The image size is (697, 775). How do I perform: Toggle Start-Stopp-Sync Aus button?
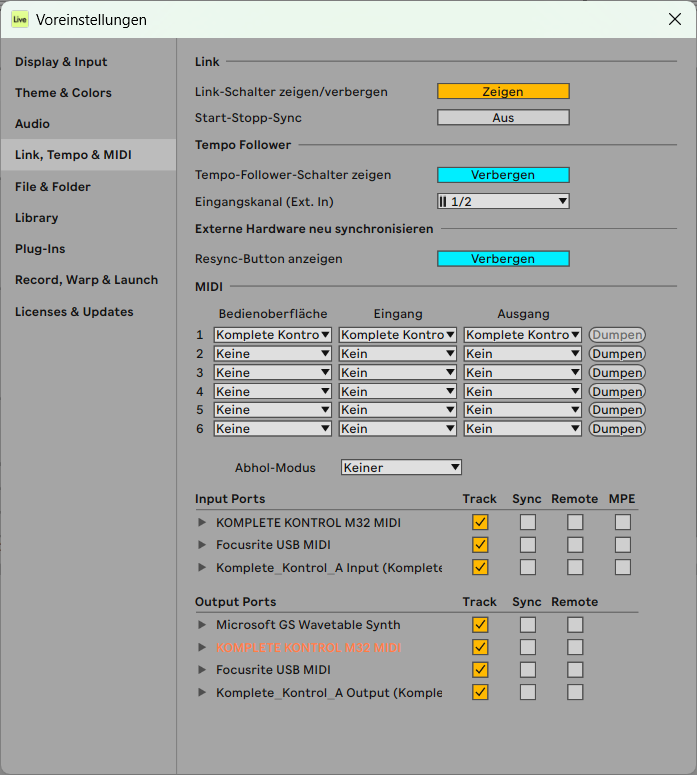[503, 118]
